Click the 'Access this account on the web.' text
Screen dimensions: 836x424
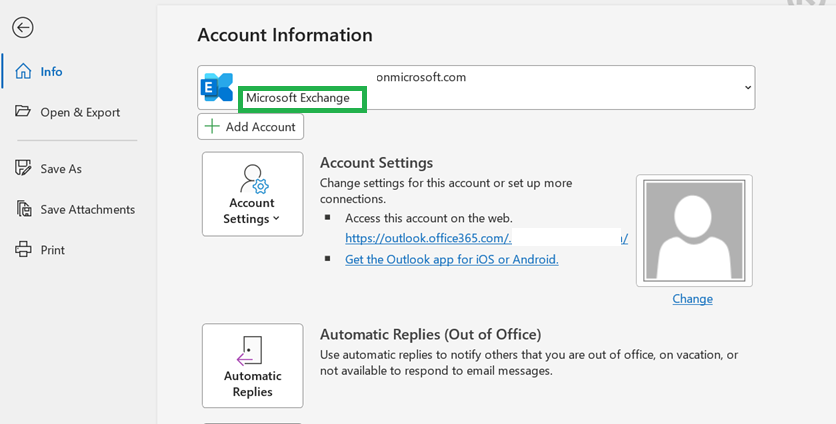(x=429, y=218)
